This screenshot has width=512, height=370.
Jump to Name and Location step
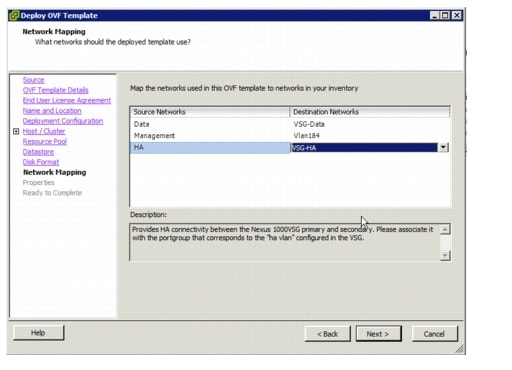click(52, 111)
